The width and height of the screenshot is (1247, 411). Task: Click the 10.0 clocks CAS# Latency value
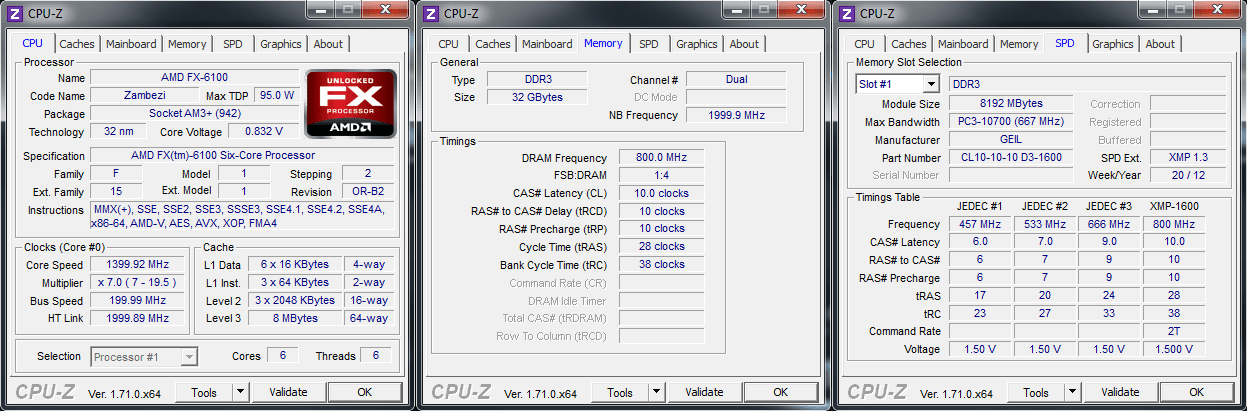660,194
